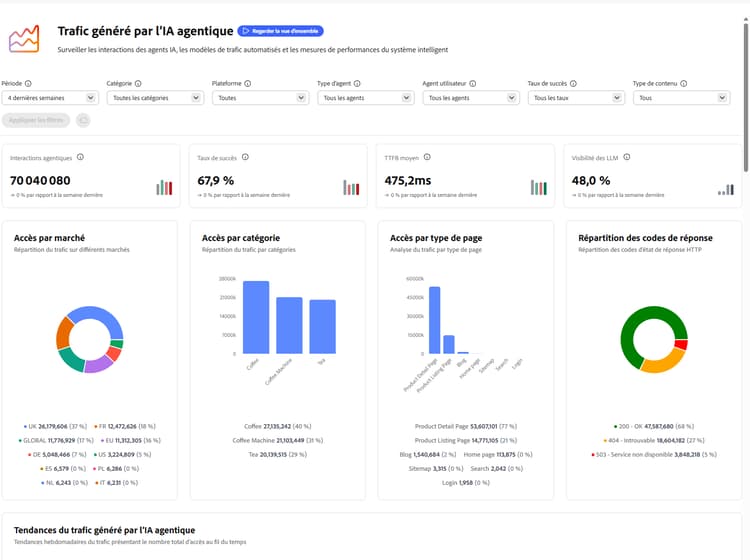Click mini bar chart on Interactions agentiques card
750x560 pixels.
[x=164, y=187]
